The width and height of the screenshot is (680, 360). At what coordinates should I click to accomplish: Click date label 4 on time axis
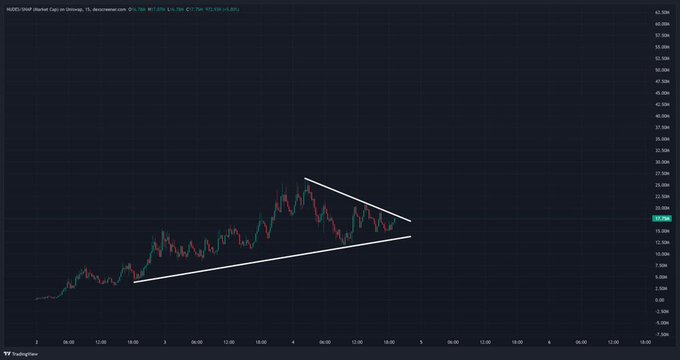point(293,342)
